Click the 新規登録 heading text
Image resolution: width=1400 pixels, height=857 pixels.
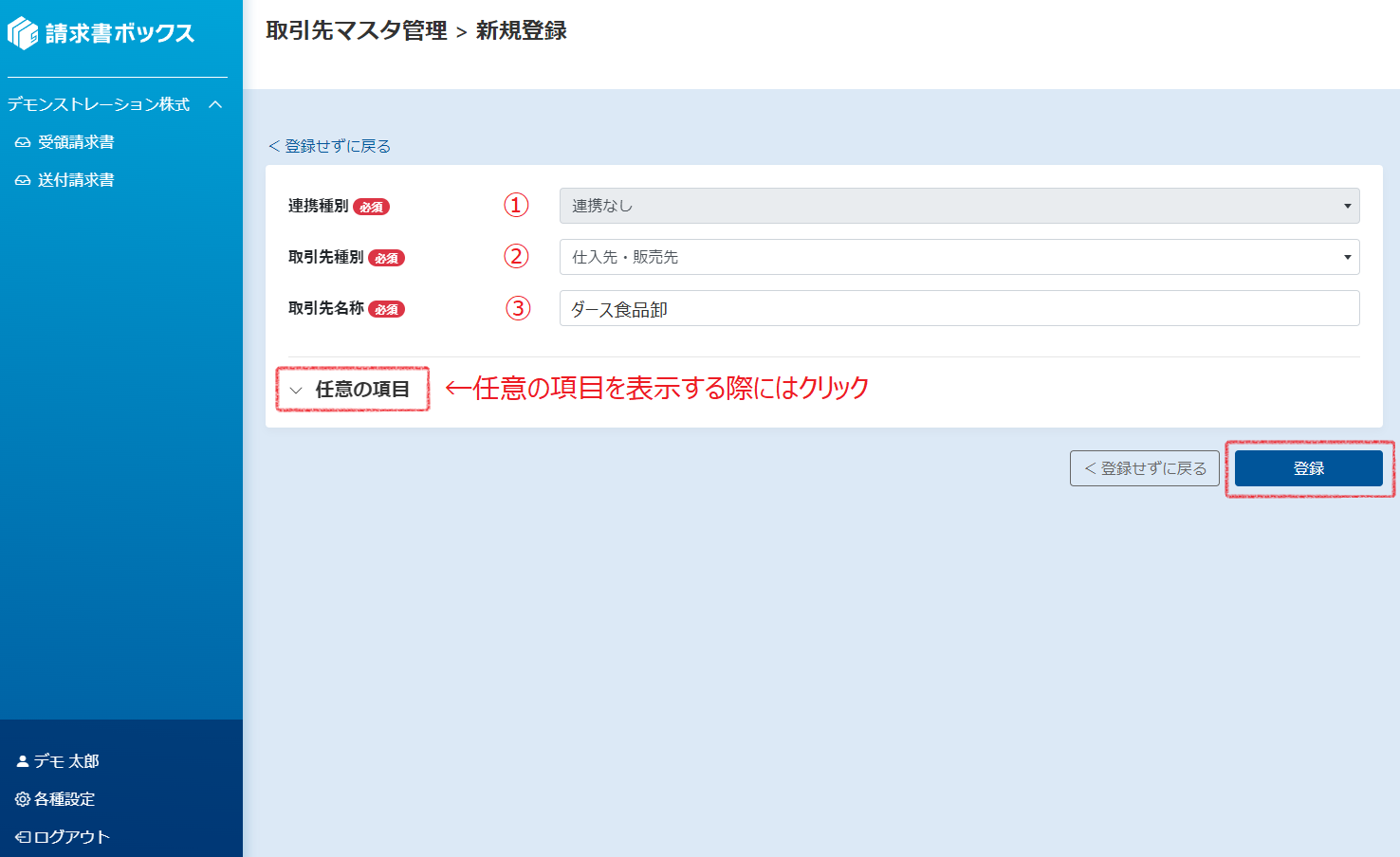522,30
